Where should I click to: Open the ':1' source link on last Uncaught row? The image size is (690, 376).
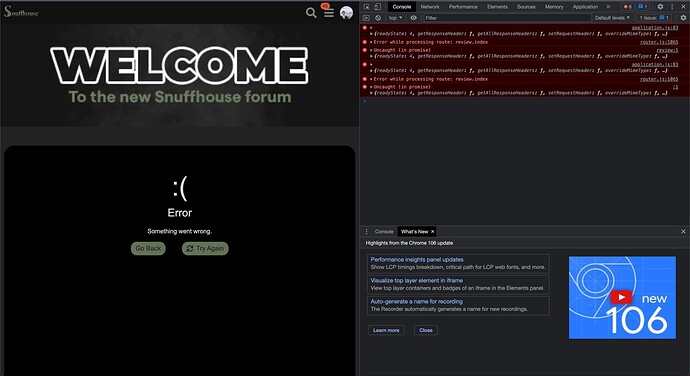pos(675,87)
